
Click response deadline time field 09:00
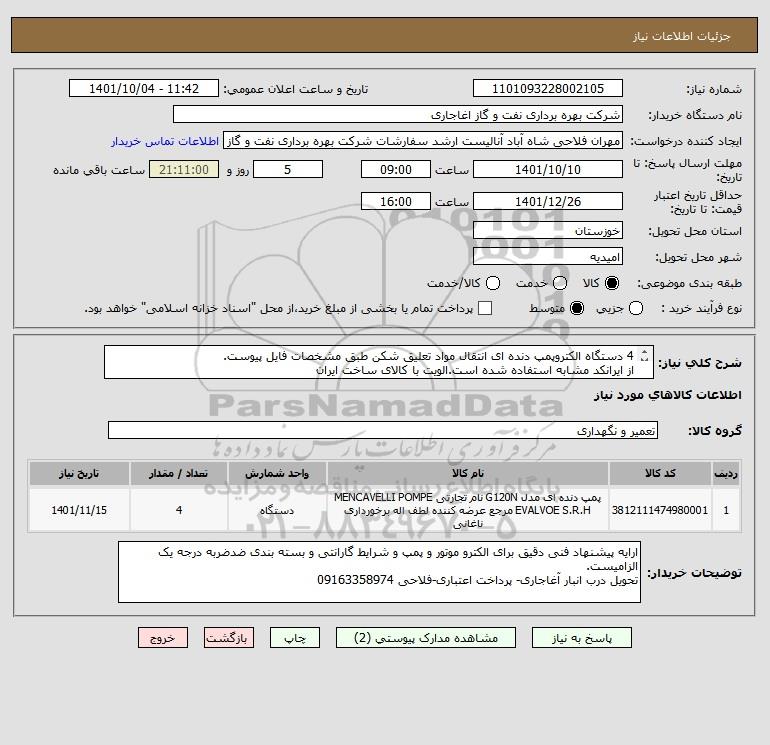point(396,170)
